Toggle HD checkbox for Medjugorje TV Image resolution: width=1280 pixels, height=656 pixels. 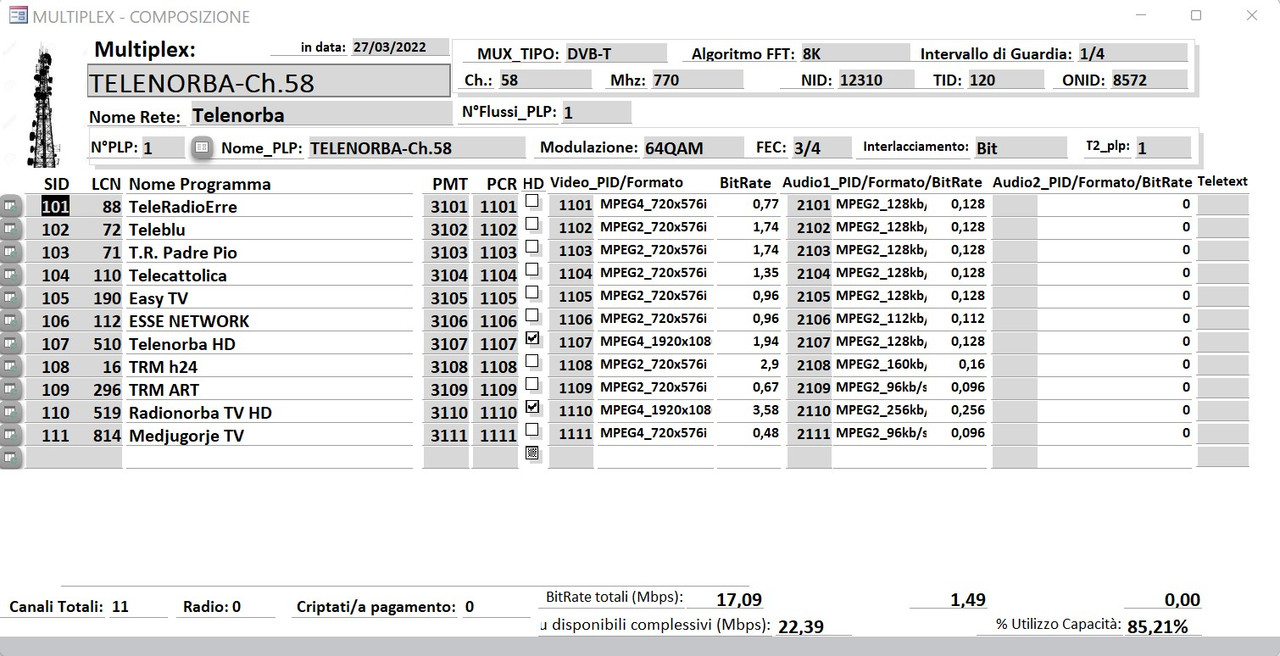tap(532, 430)
